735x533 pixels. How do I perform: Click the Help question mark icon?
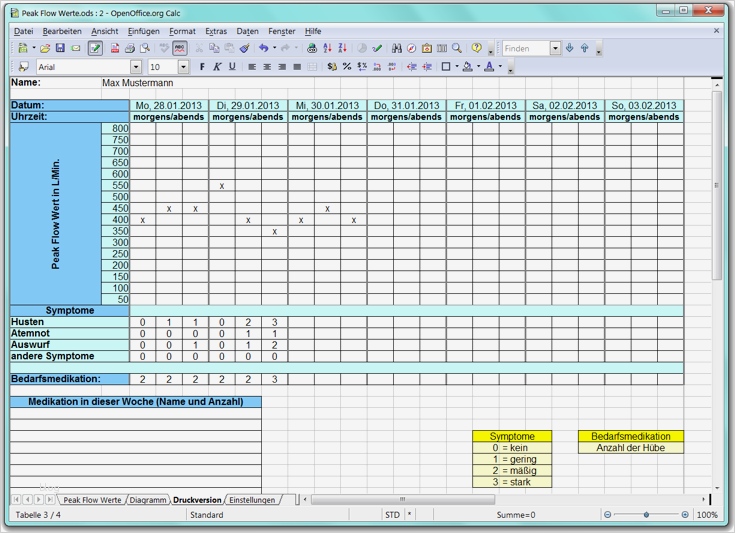coord(477,48)
